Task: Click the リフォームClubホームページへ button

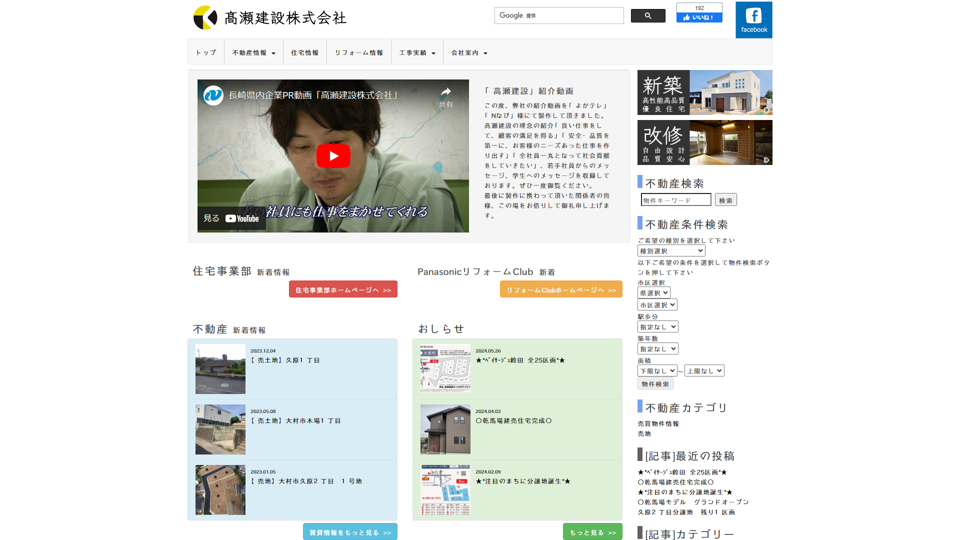Action: pyautogui.click(x=561, y=290)
